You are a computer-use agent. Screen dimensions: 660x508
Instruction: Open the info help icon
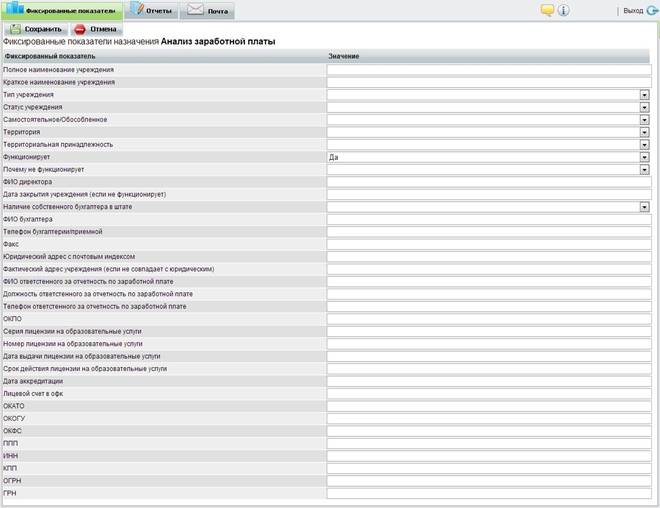tap(563, 10)
